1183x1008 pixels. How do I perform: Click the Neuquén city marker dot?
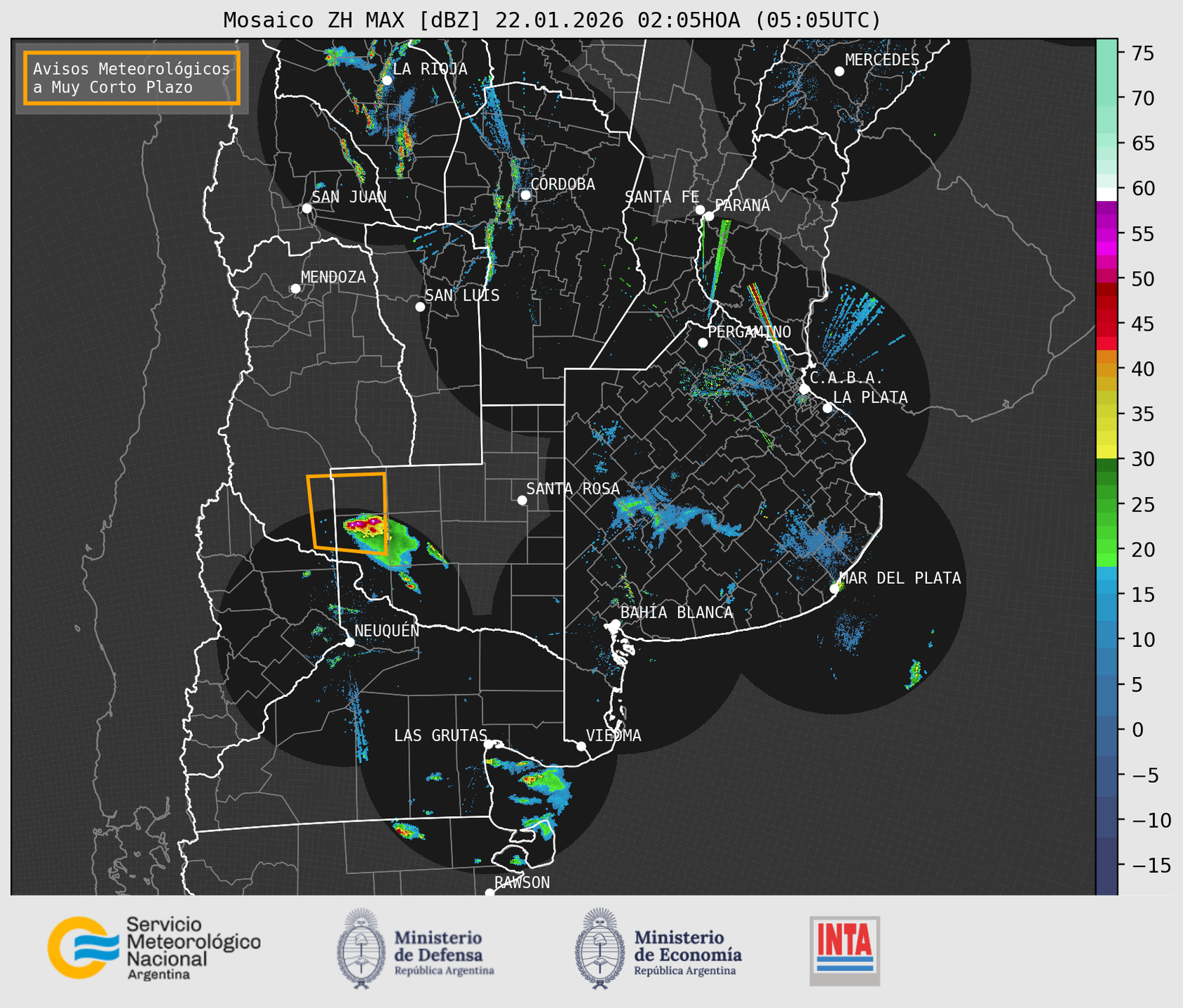349,642
